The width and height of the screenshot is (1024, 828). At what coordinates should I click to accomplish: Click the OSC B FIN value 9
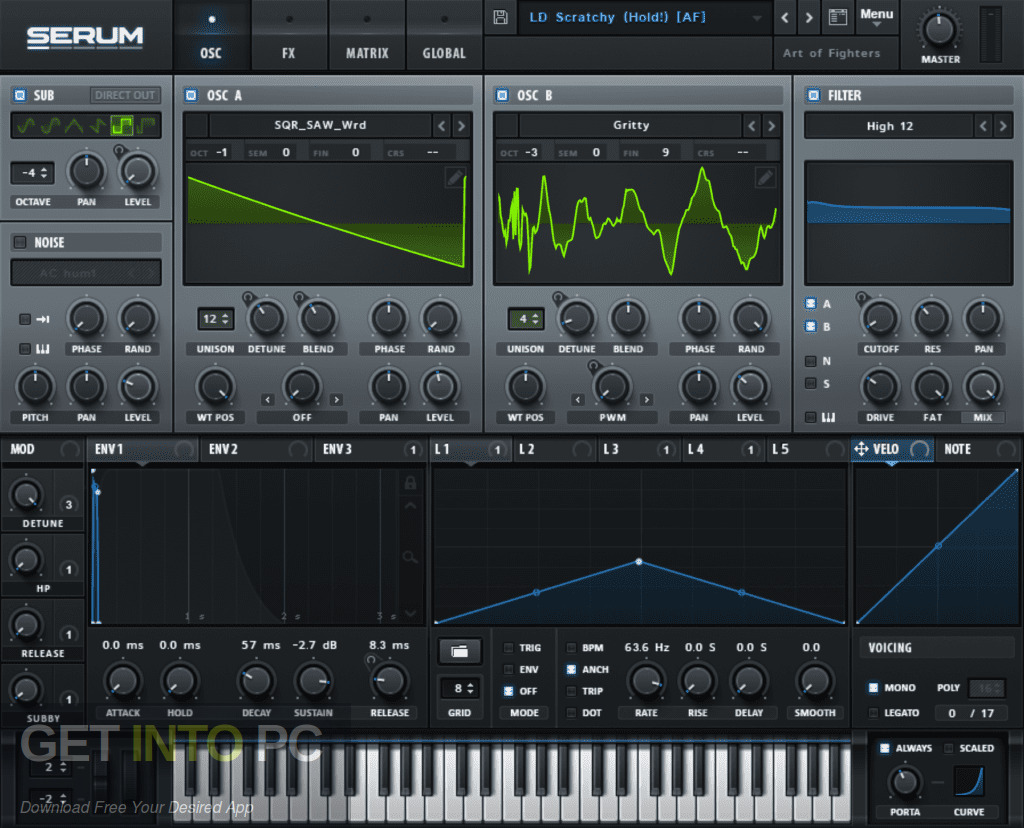point(665,153)
